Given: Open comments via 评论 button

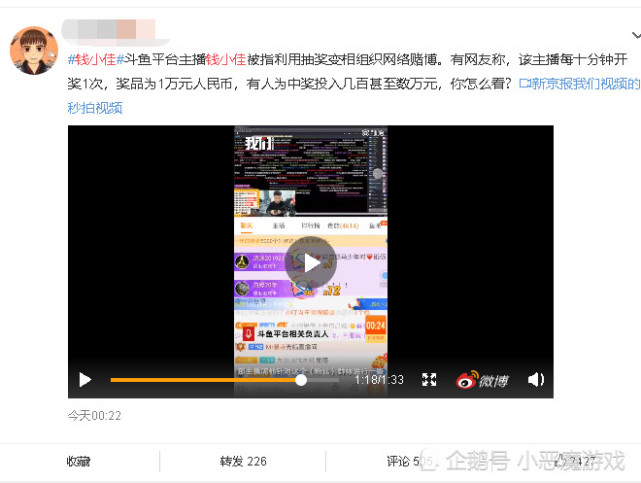Looking at the screenshot, I should pos(409,462).
